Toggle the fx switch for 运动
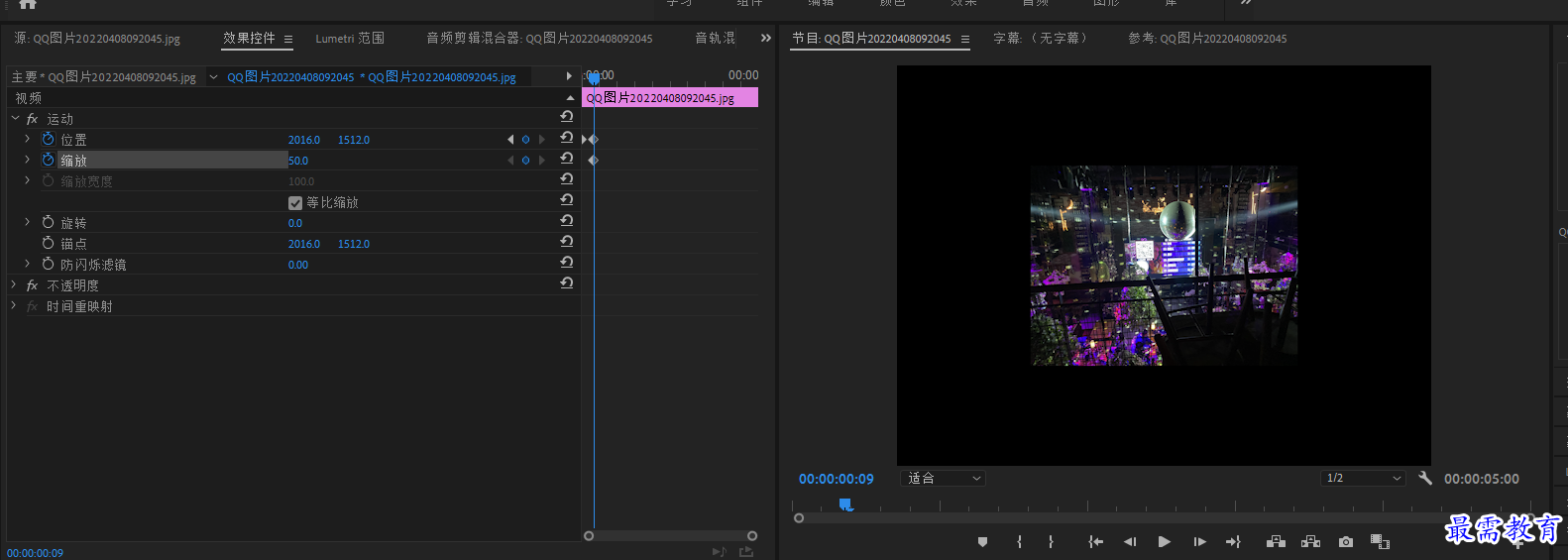Screen dimensions: 1568x560 click(33, 119)
